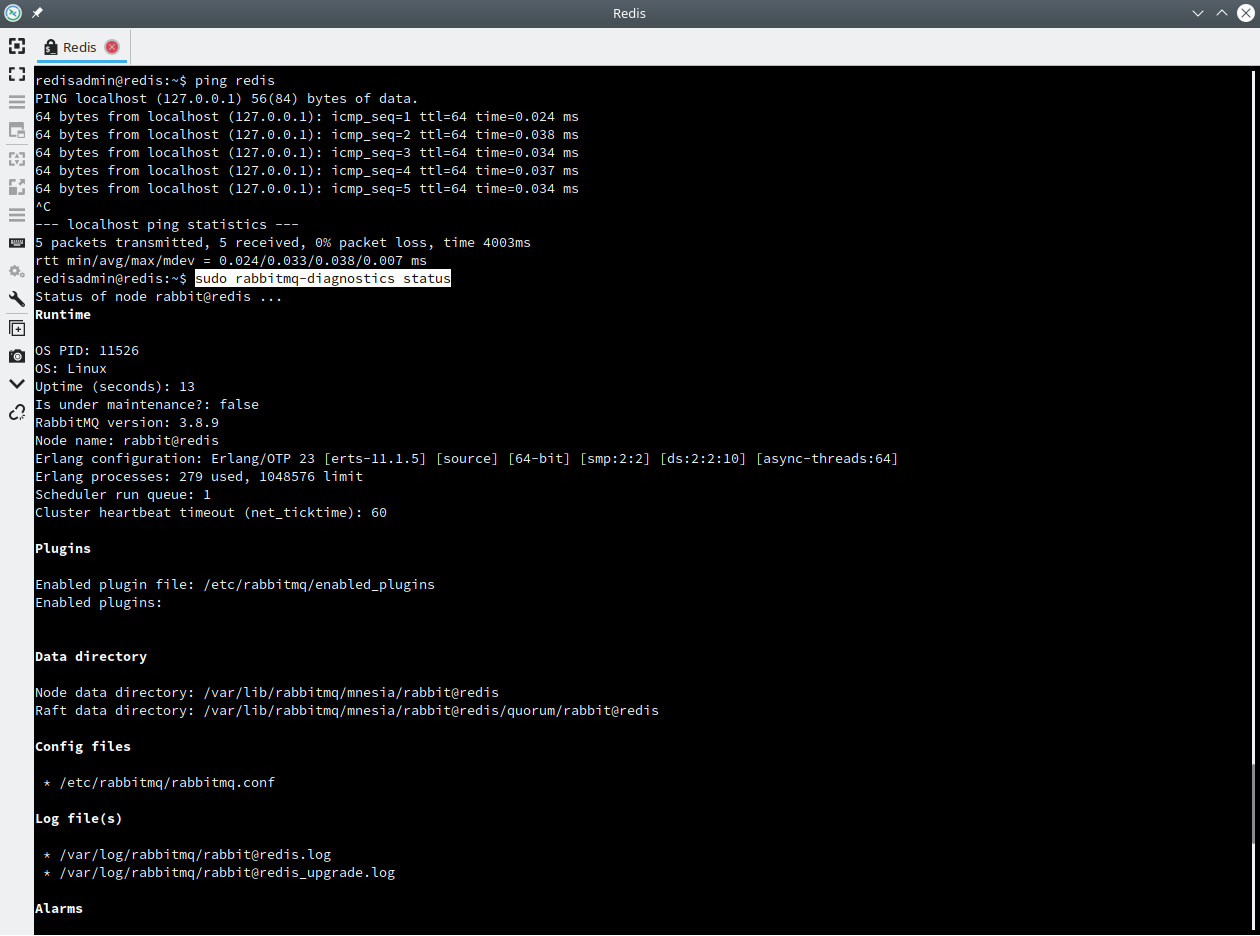This screenshot has height=936, width=1260.
Task: Click 'Is under maintenance?: false' line
Action: 147,405
